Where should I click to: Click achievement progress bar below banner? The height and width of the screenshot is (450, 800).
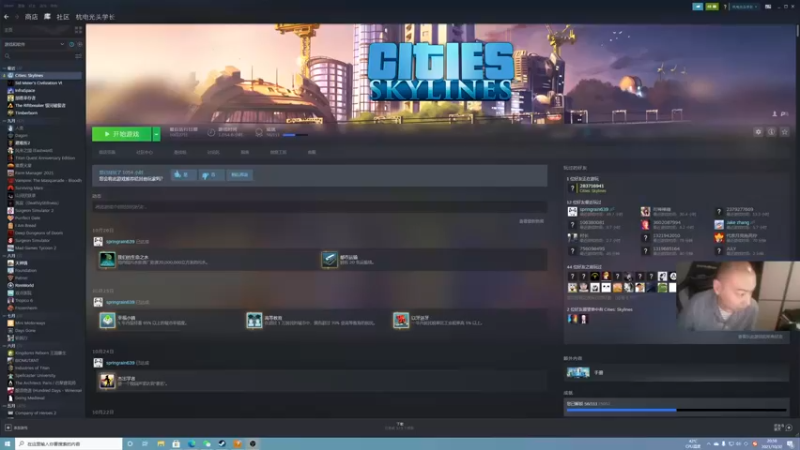(295, 135)
